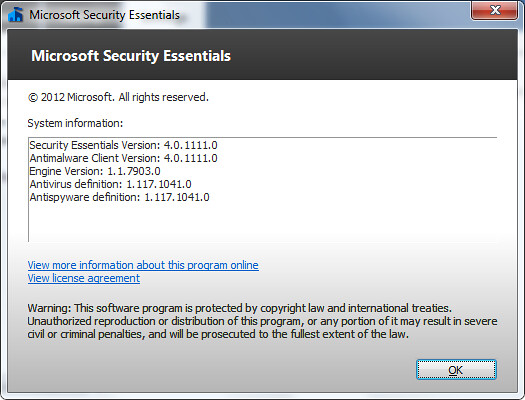
Task: Click version number 4.0.1111.0 on first line
Action: 191,145
